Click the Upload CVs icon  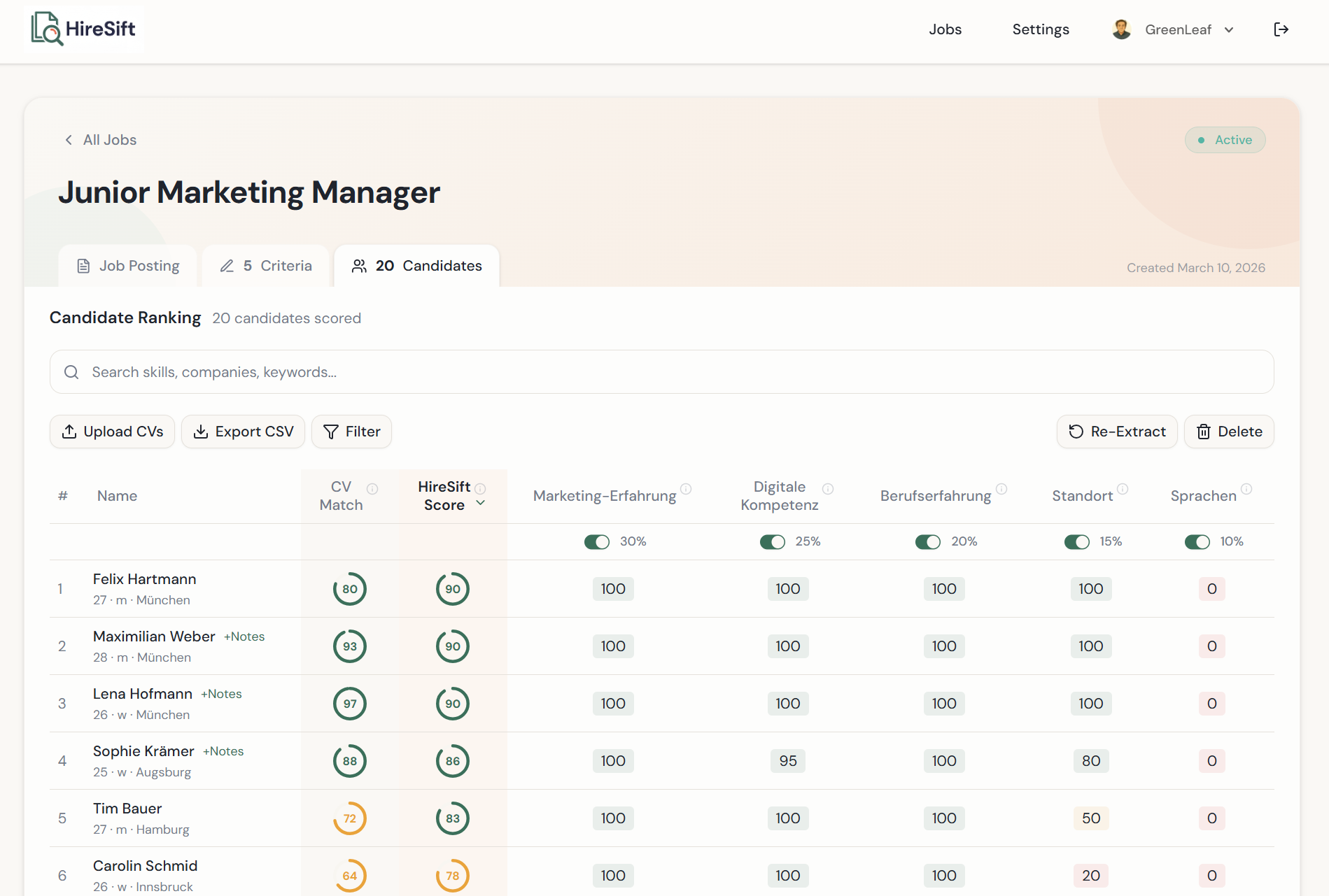[69, 431]
